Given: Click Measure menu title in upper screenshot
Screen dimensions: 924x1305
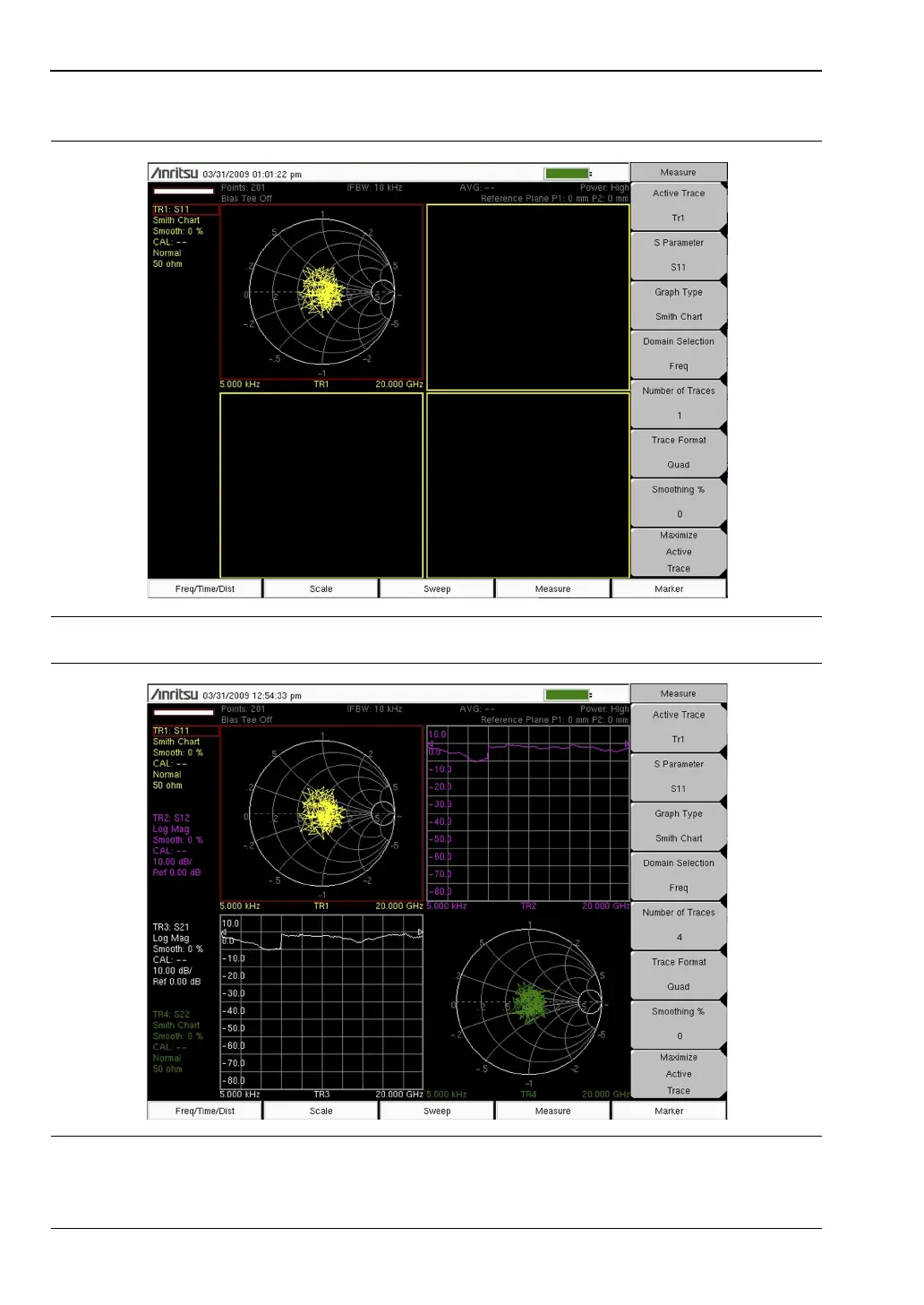Looking at the screenshot, I should pyautogui.click(x=679, y=172).
